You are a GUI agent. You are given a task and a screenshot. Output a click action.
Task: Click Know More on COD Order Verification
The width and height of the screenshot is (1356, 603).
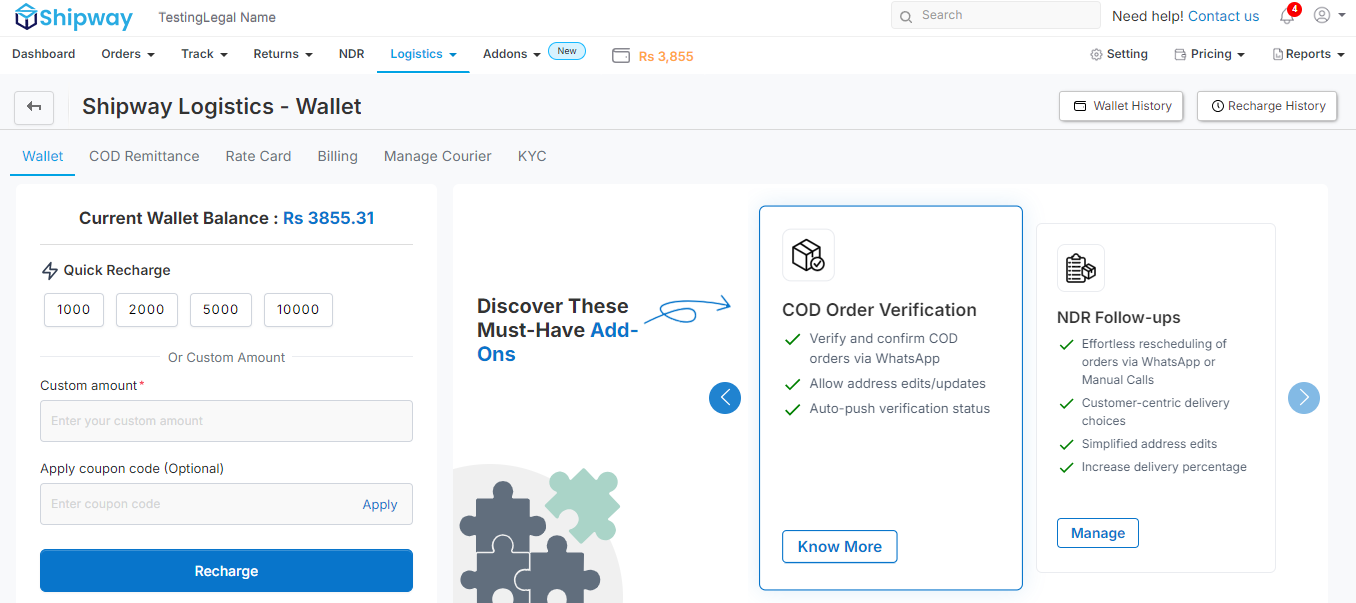point(840,547)
